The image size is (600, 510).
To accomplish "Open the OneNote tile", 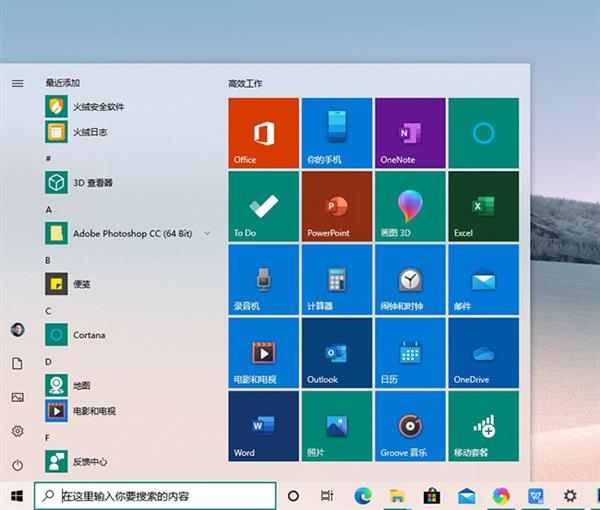I will click(x=410, y=133).
